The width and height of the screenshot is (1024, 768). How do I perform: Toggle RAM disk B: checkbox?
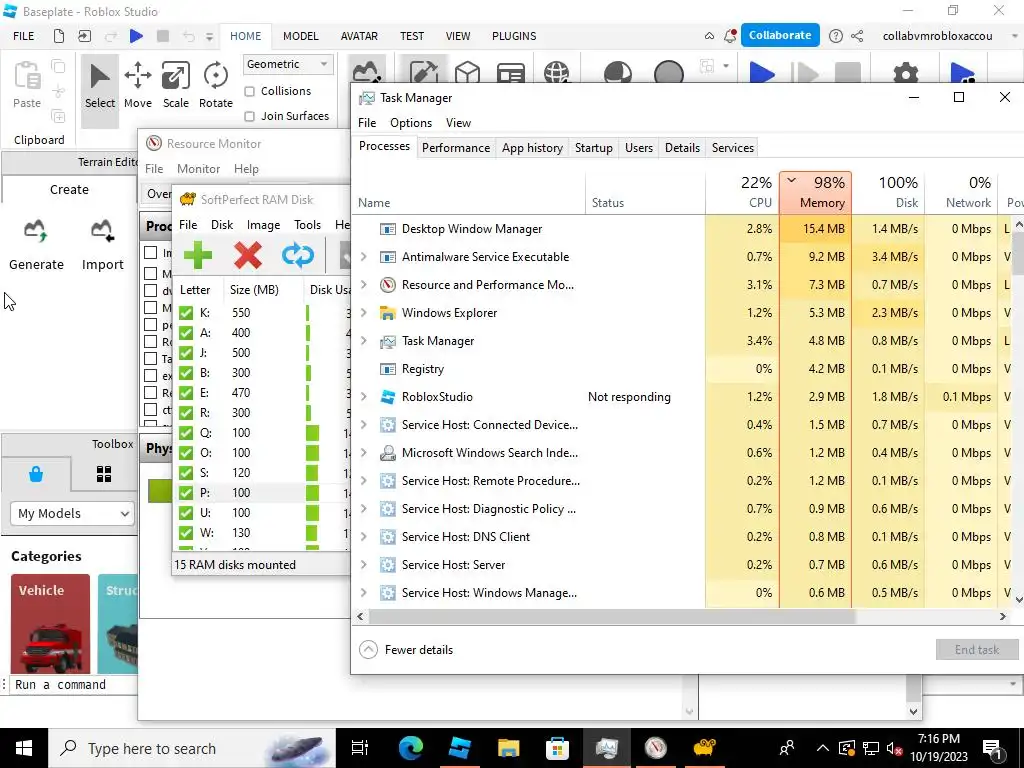[186, 373]
